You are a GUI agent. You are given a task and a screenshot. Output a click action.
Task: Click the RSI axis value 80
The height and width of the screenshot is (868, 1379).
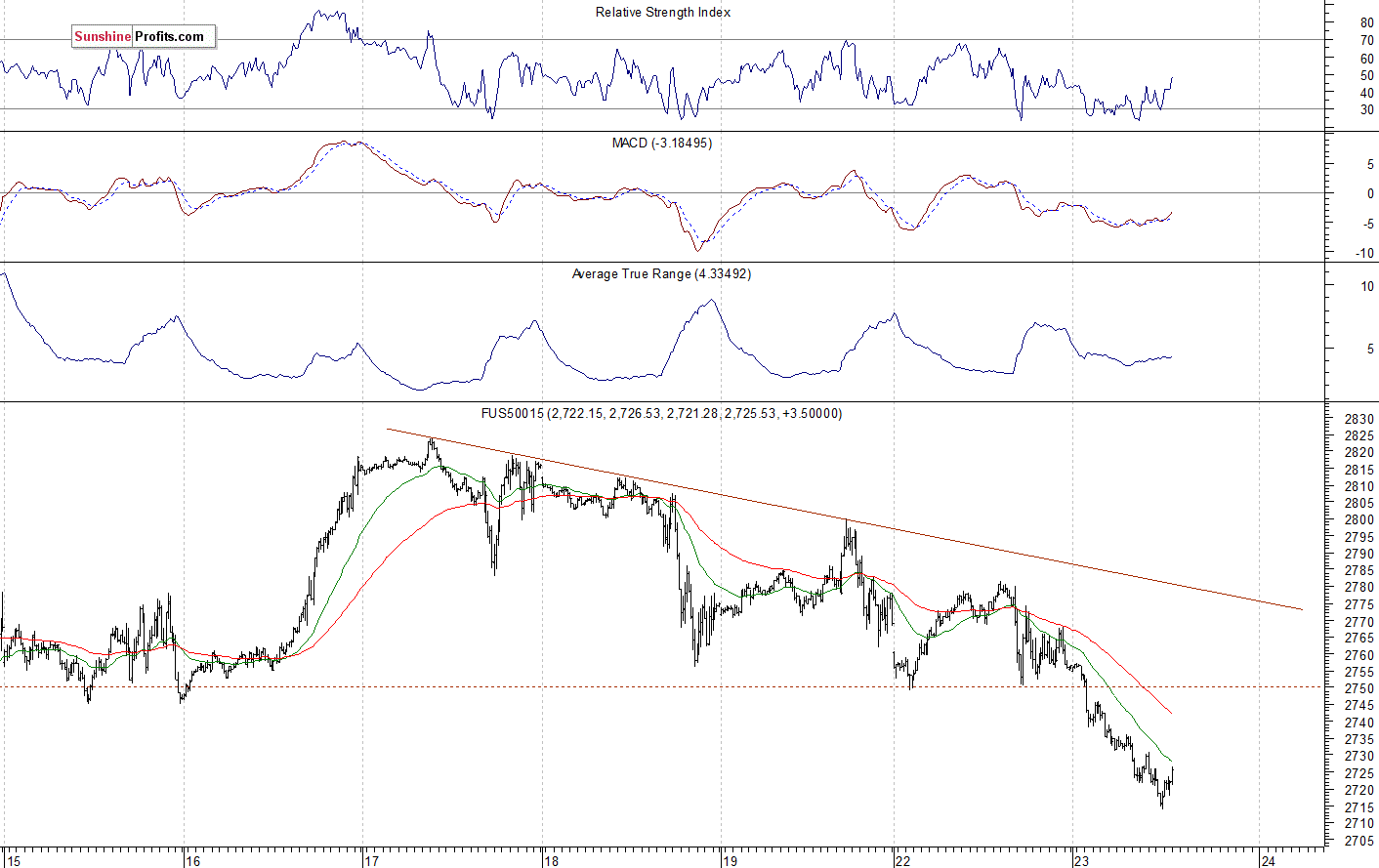(x=1366, y=22)
